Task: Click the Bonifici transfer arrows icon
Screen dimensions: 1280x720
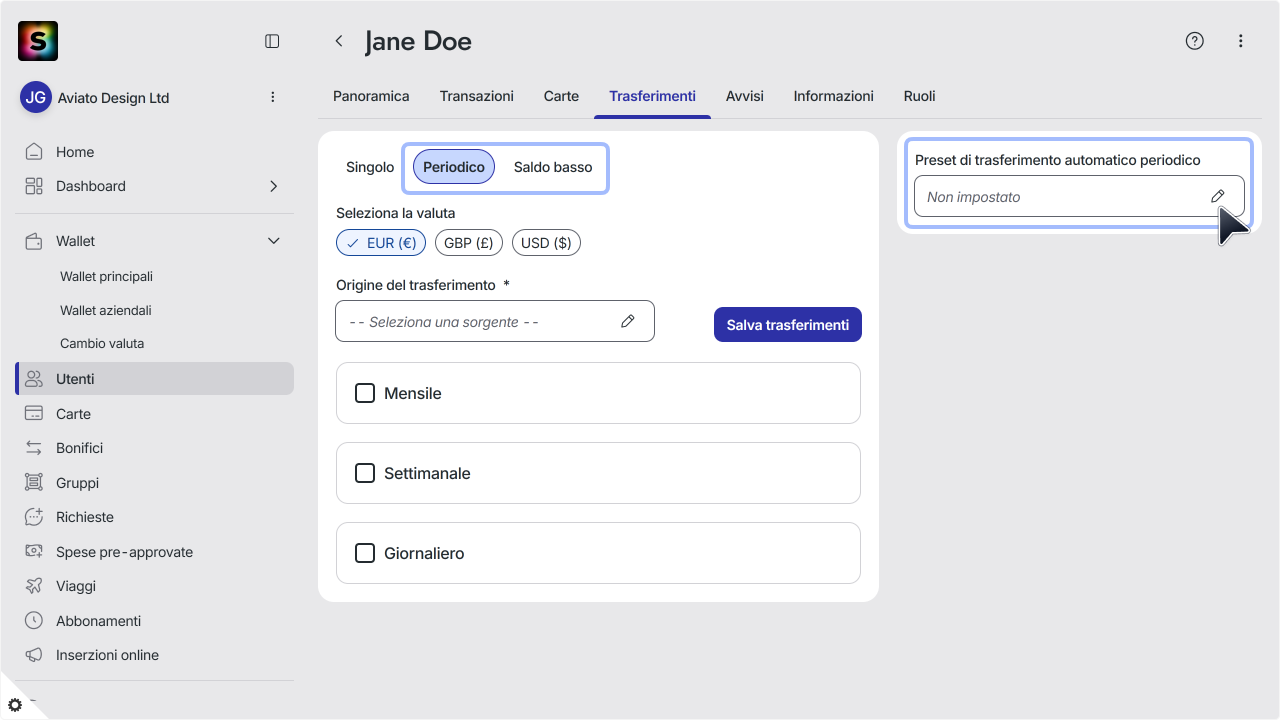Action: pyautogui.click(x=34, y=448)
